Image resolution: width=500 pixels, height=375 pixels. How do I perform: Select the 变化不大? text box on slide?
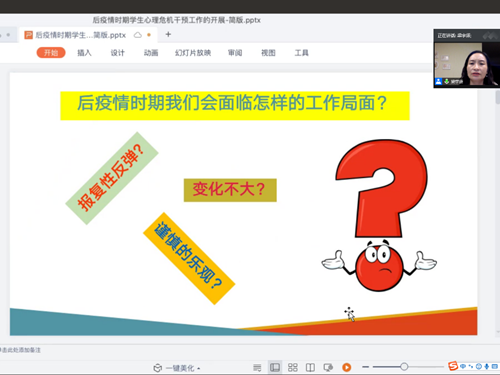(x=230, y=190)
